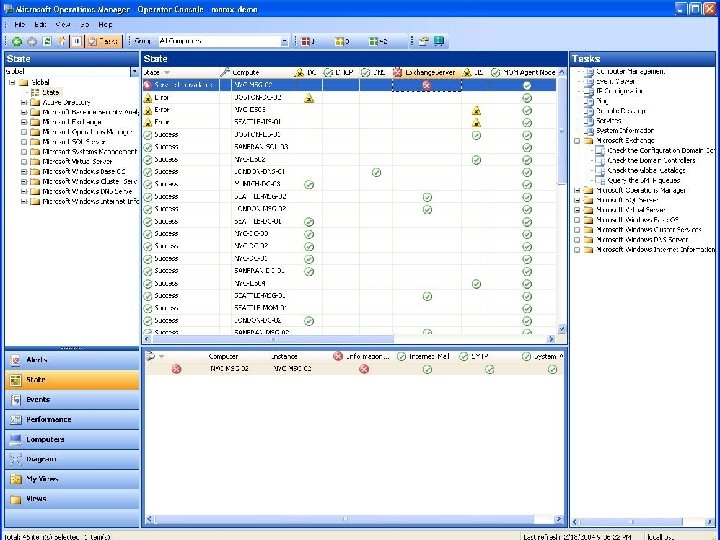
Task: Click the Information Store critical icon in the details pane
Action: (364, 369)
